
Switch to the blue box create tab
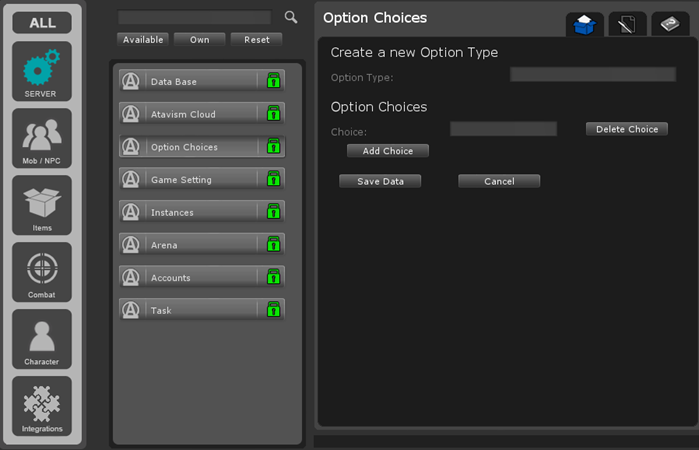point(585,25)
